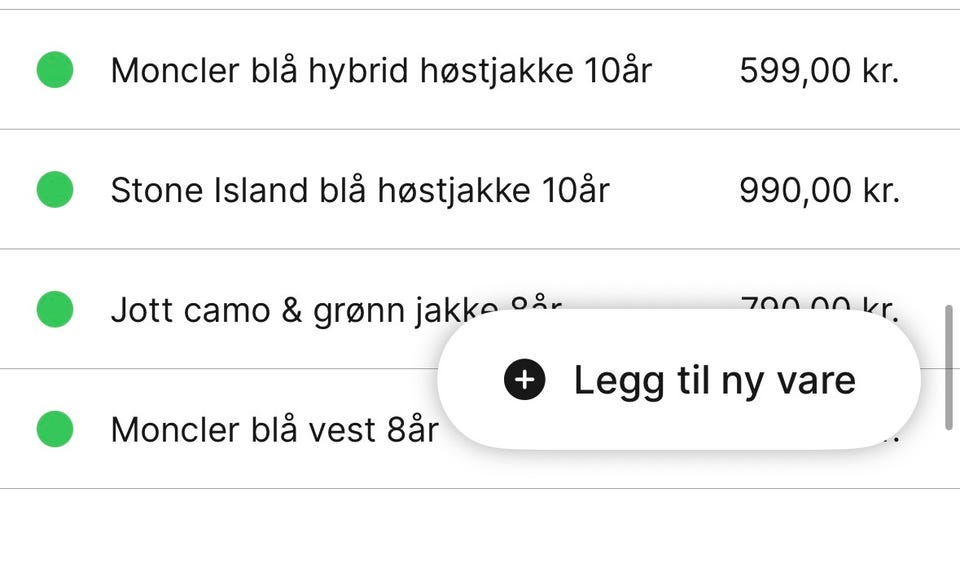This screenshot has height=572, width=960.
Task: Tap the Legg til ny vare button
Action: (679, 380)
